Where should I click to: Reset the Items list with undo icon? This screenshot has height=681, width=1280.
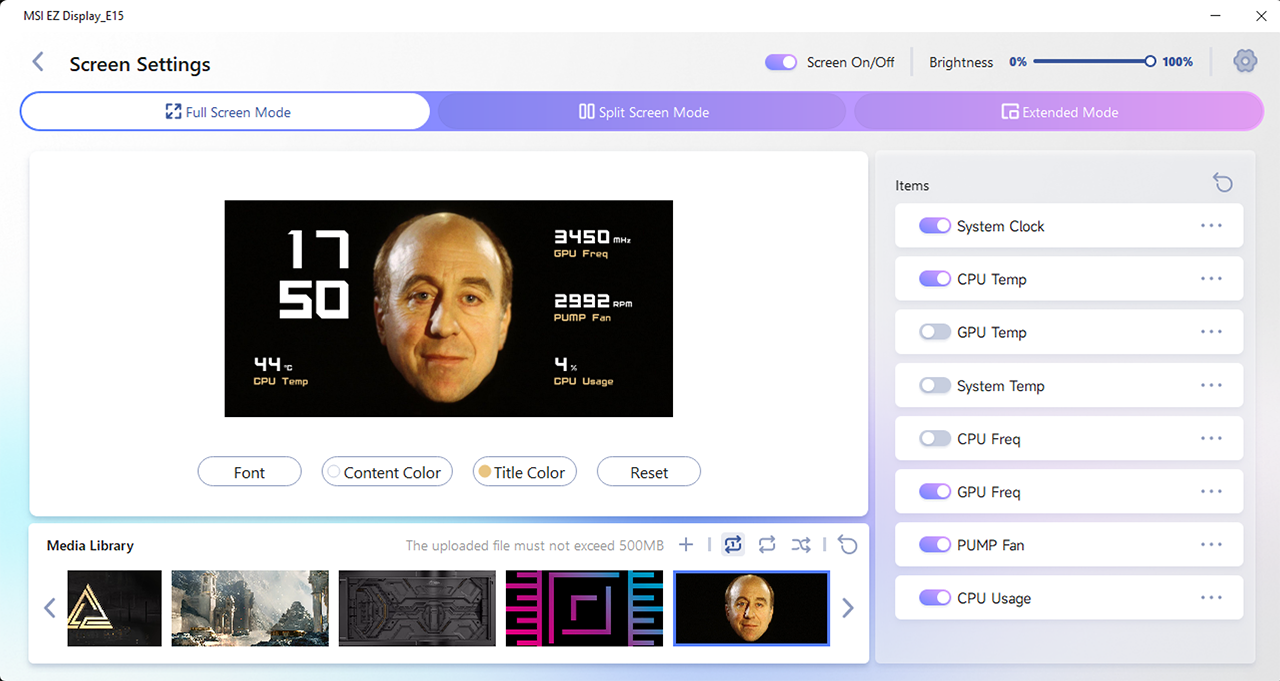click(x=1223, y=182)
